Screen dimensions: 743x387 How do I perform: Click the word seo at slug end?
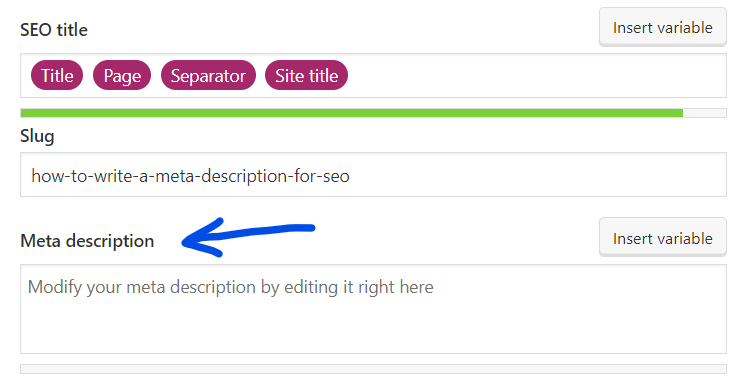coord(336,176)
